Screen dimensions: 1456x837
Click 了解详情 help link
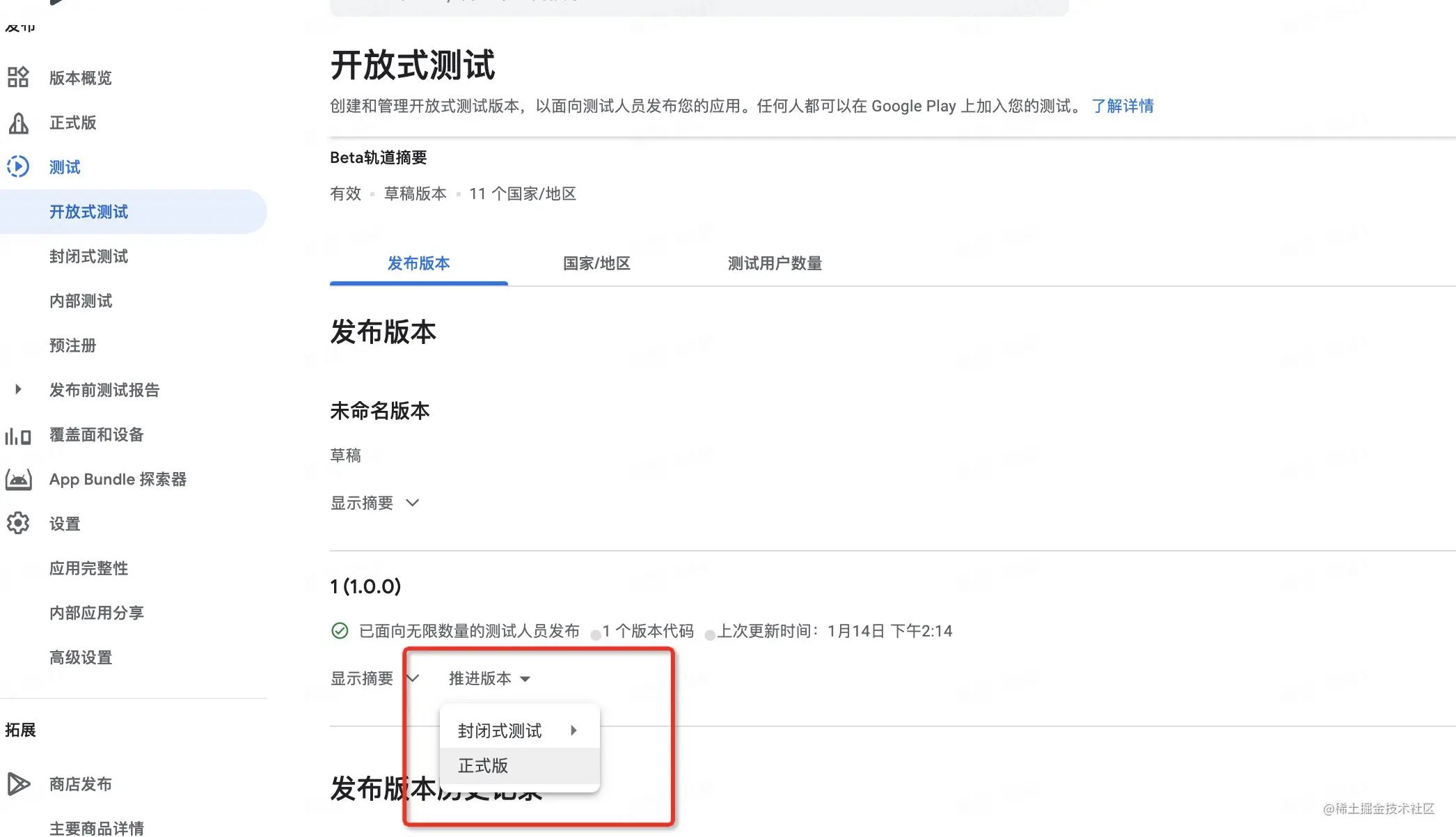pyautogui.click(x=1121, y=106)
